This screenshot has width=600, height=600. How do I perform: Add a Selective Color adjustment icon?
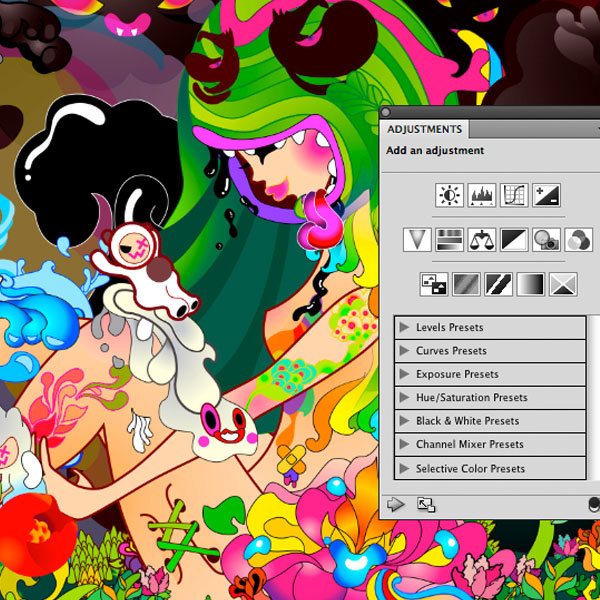pyautogui.click(x=563, y=284)
